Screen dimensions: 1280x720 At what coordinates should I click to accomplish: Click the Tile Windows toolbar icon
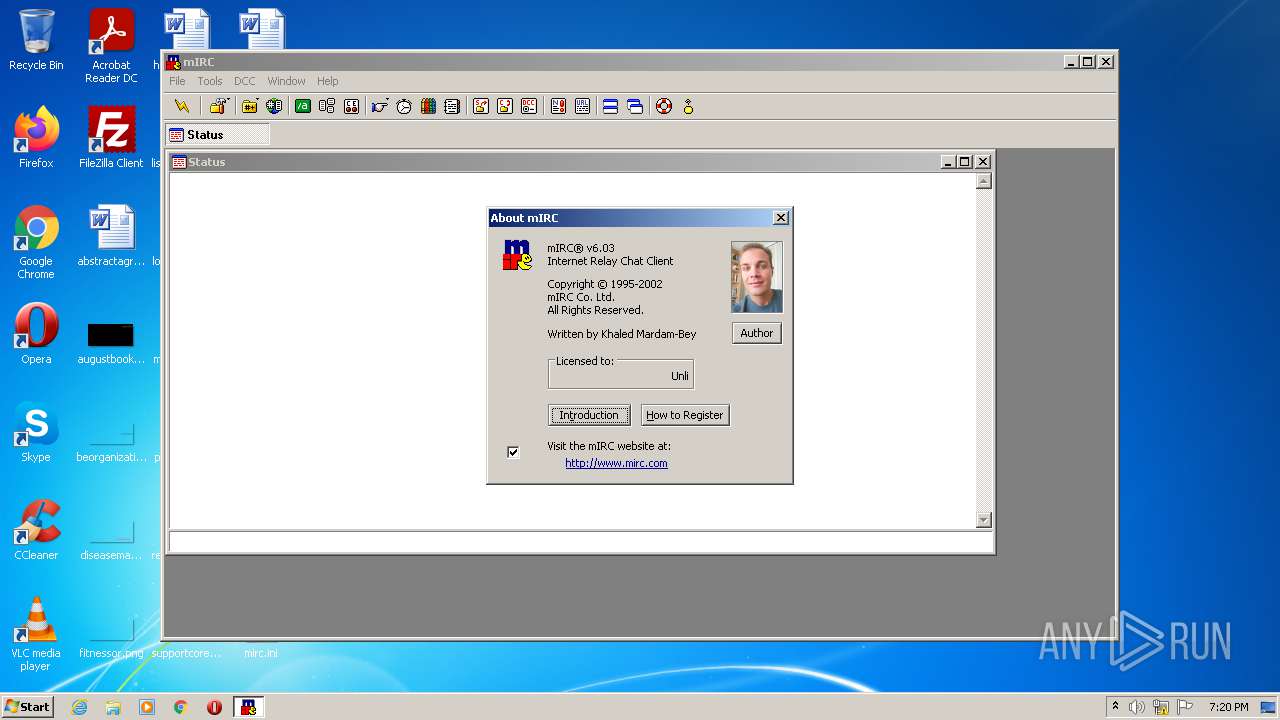[610, 106]
